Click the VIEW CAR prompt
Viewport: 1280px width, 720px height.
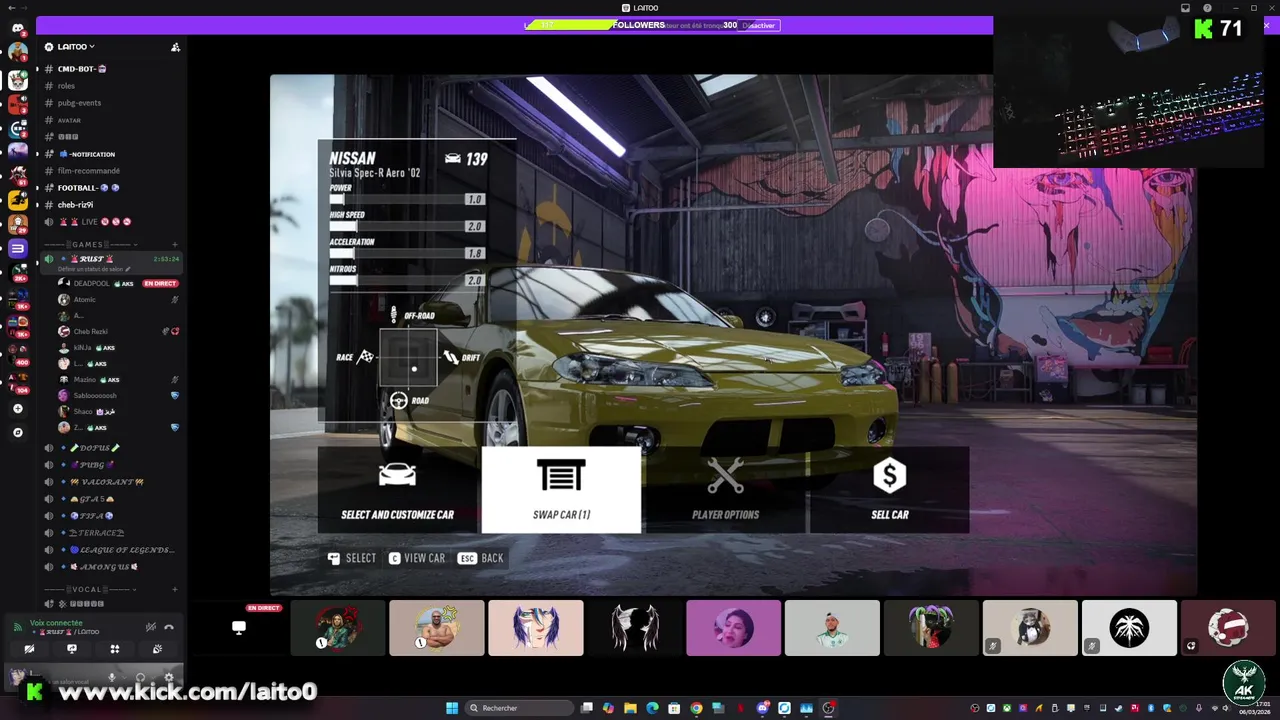tap(417, 558)
